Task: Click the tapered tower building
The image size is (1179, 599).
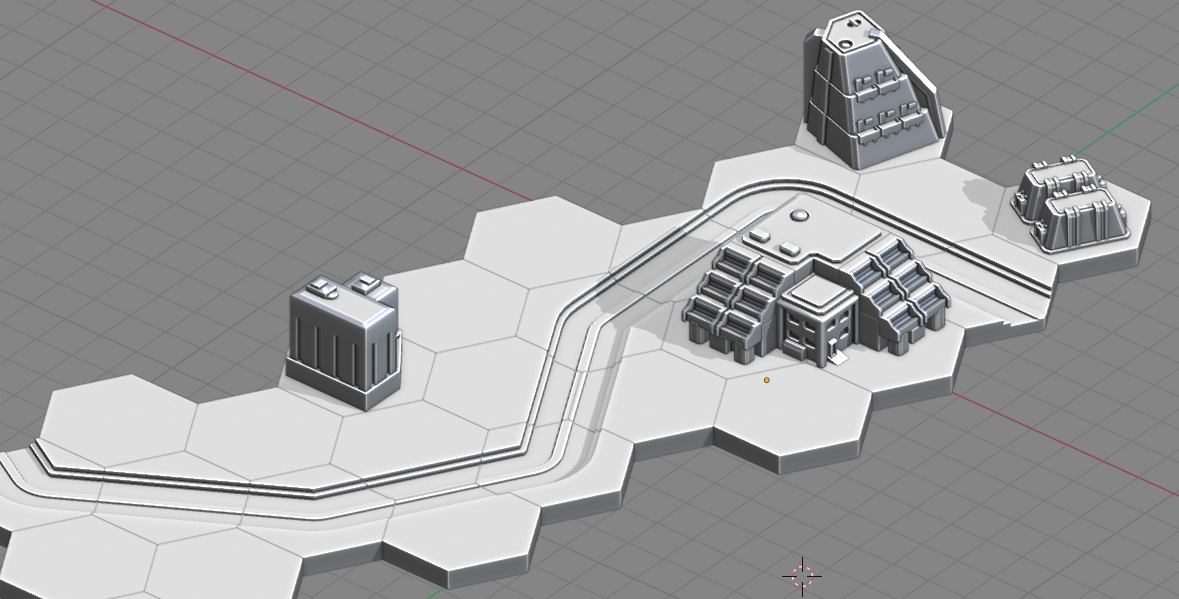Action: (x=872, y=100)
